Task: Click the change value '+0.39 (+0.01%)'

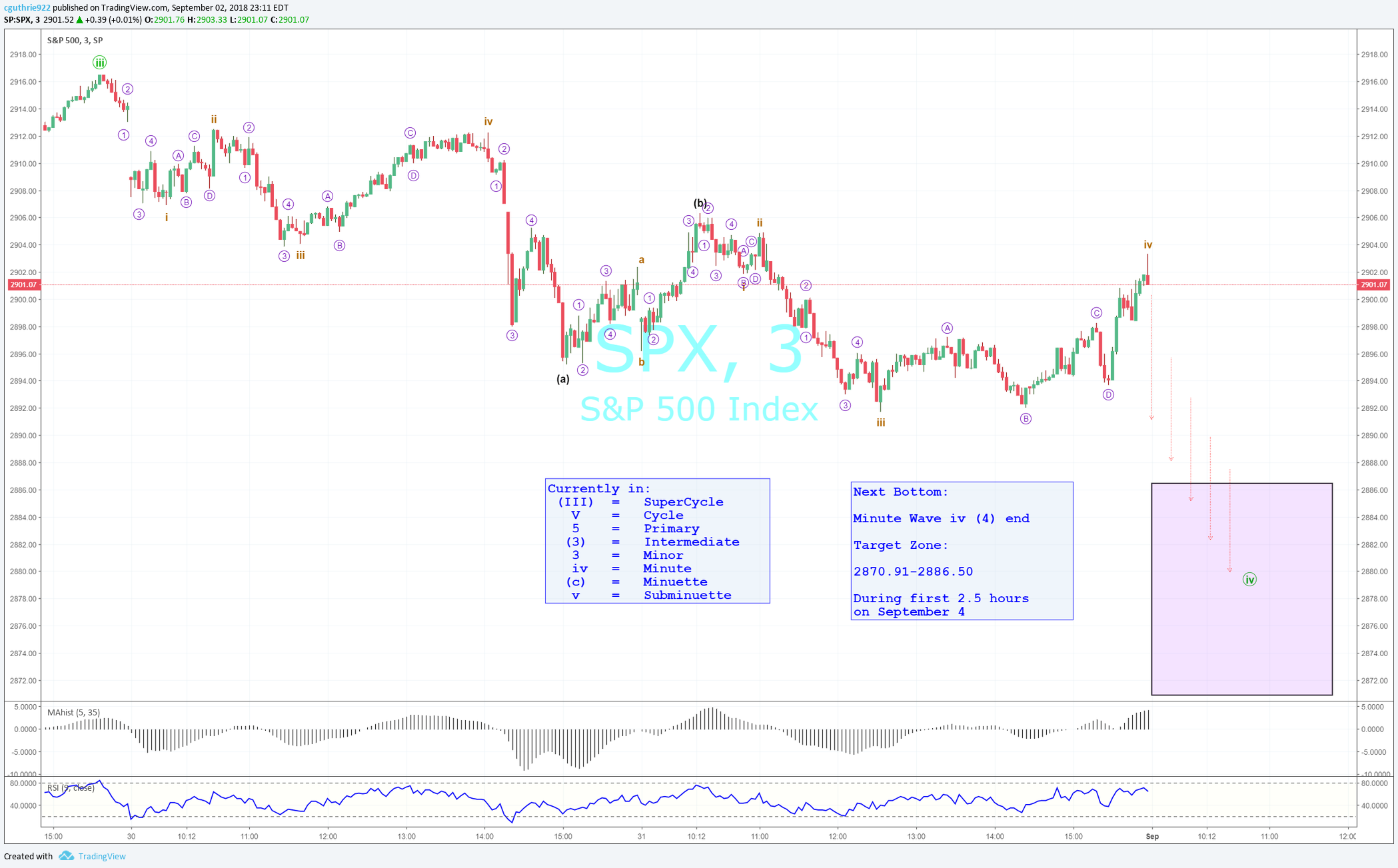Action: pyautogui.click(x=113, y=19)
